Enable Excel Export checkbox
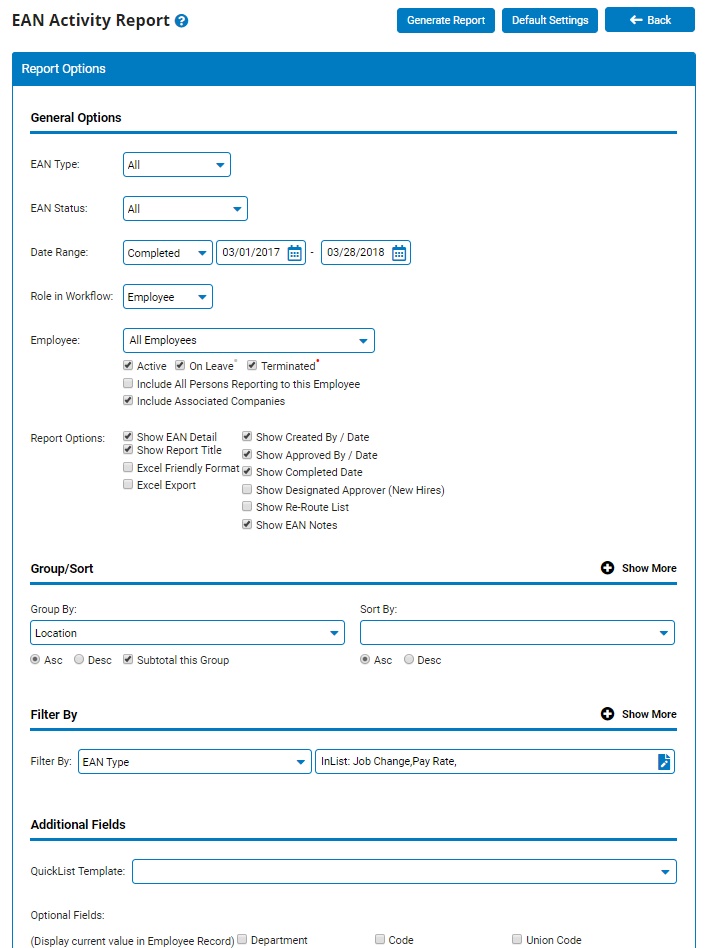 point(128,484)
